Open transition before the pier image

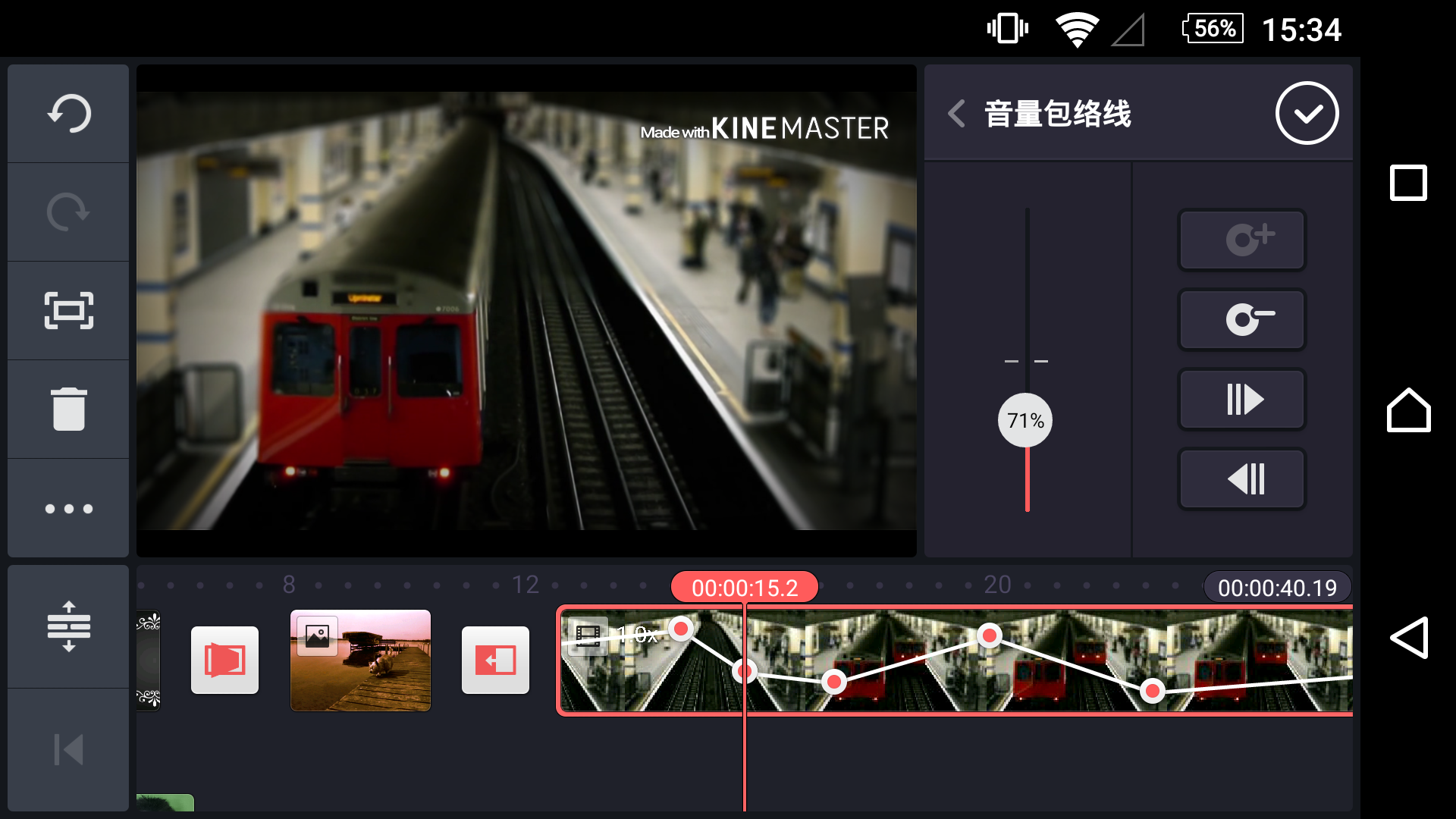(x=224, y=660)
